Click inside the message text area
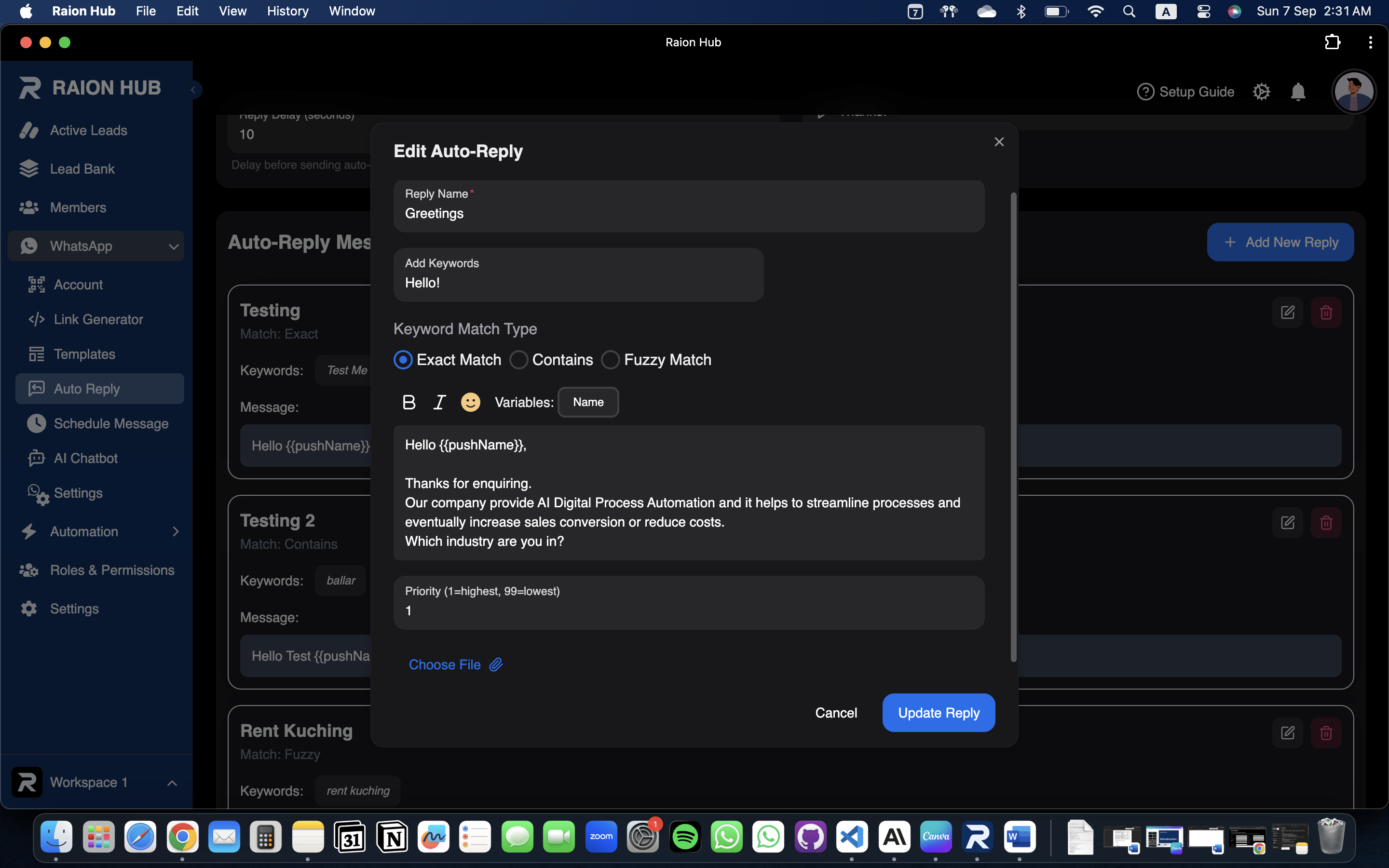The height and width of the screenshot is (868, 1389). point(689,492)
